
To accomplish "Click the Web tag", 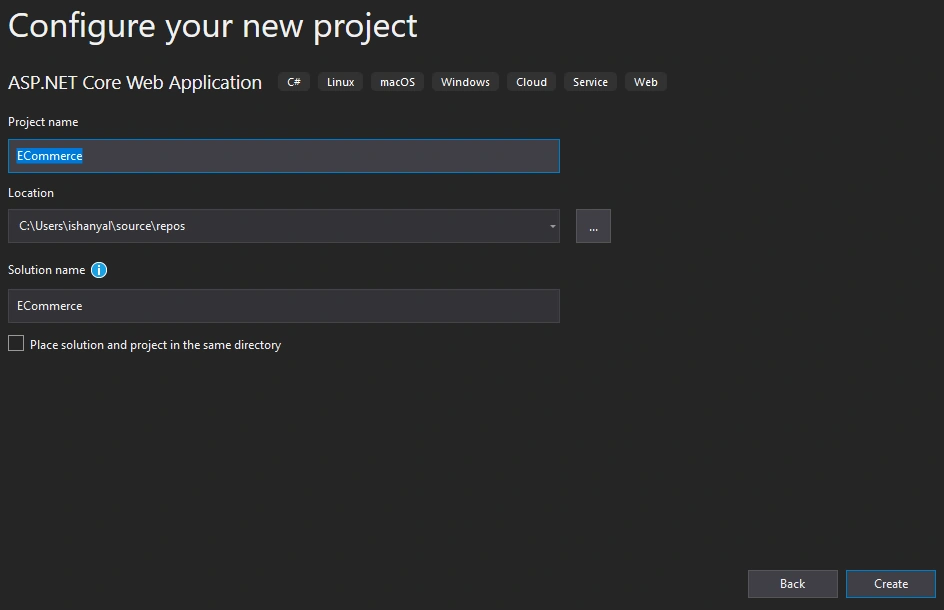I will [645, 82].
